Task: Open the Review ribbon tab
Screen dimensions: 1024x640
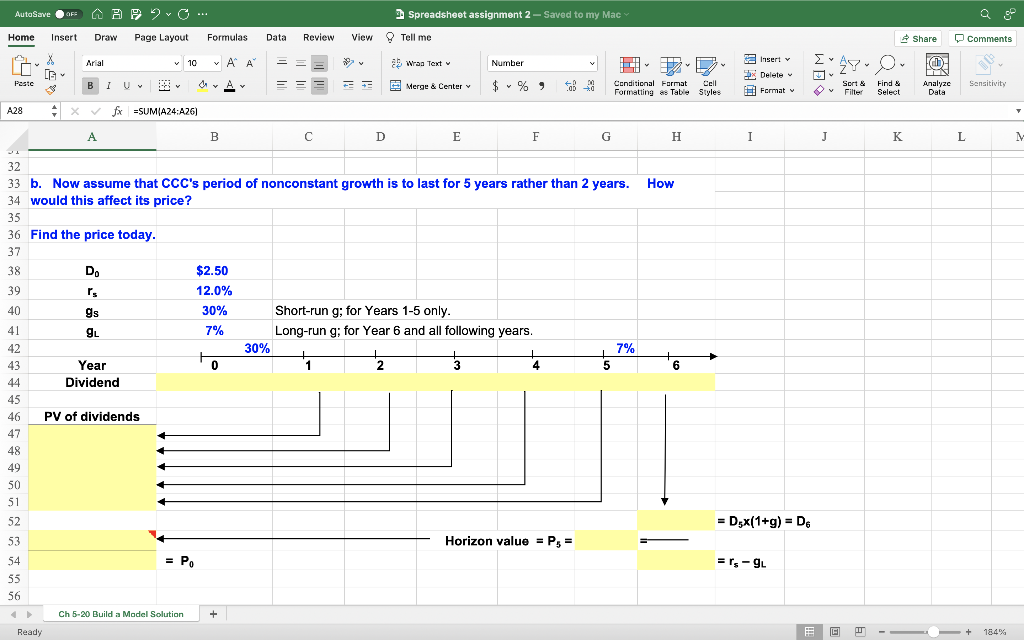Action: click(x=318, y=36)
